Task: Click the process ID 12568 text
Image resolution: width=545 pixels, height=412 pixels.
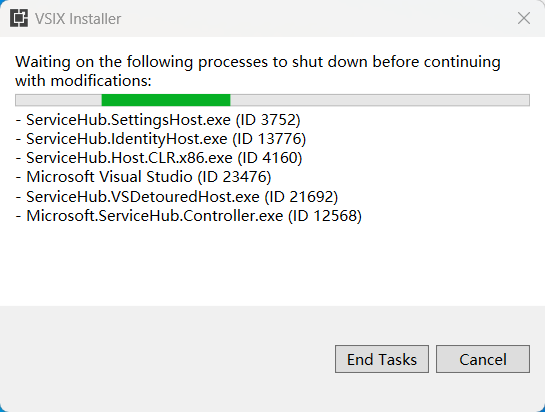Action: [x=325, y=216]
